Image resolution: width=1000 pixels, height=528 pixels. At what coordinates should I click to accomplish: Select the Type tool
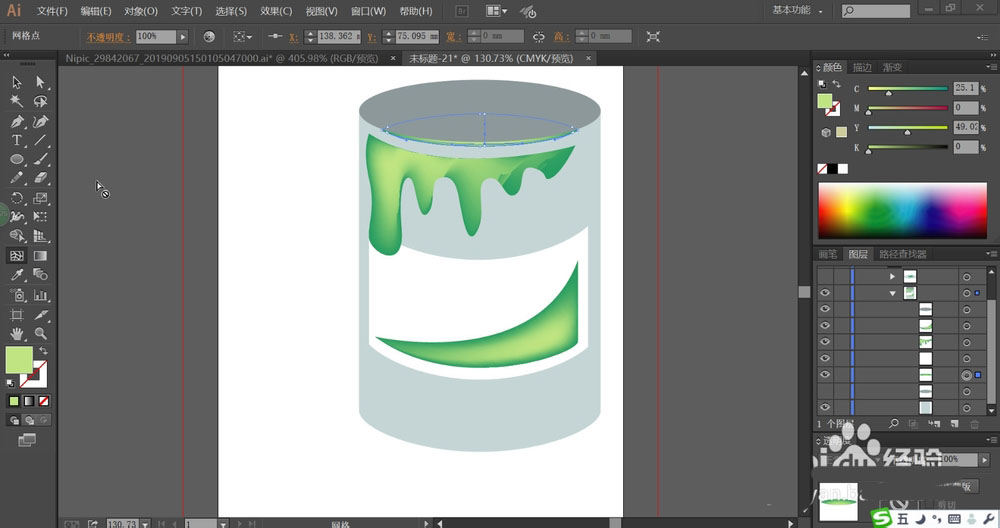tap(17, 141)
